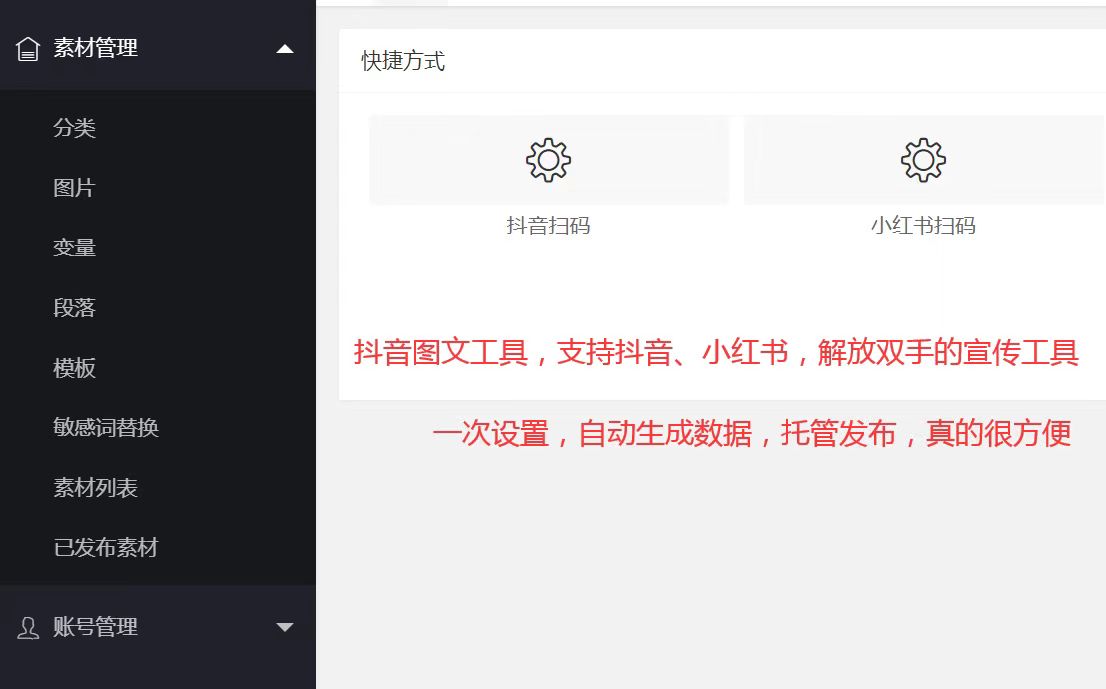Expand 账号管理 using the down arrow

285,627
